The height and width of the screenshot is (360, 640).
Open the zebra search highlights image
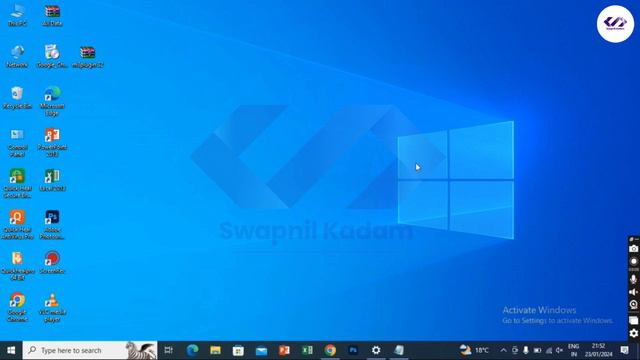click(x=141, y=350)
